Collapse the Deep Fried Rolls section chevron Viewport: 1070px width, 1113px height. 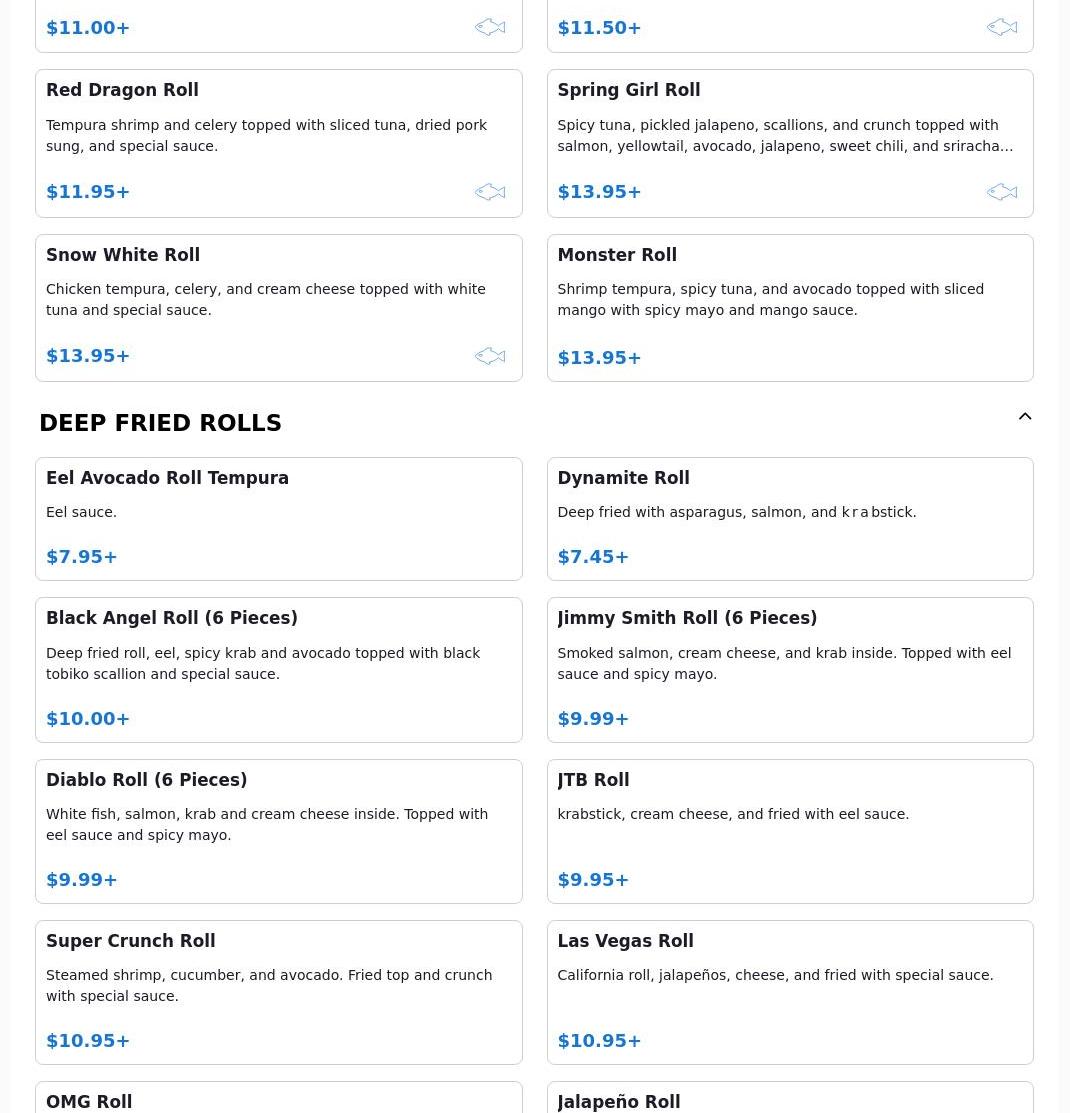tap(1025, 417)
